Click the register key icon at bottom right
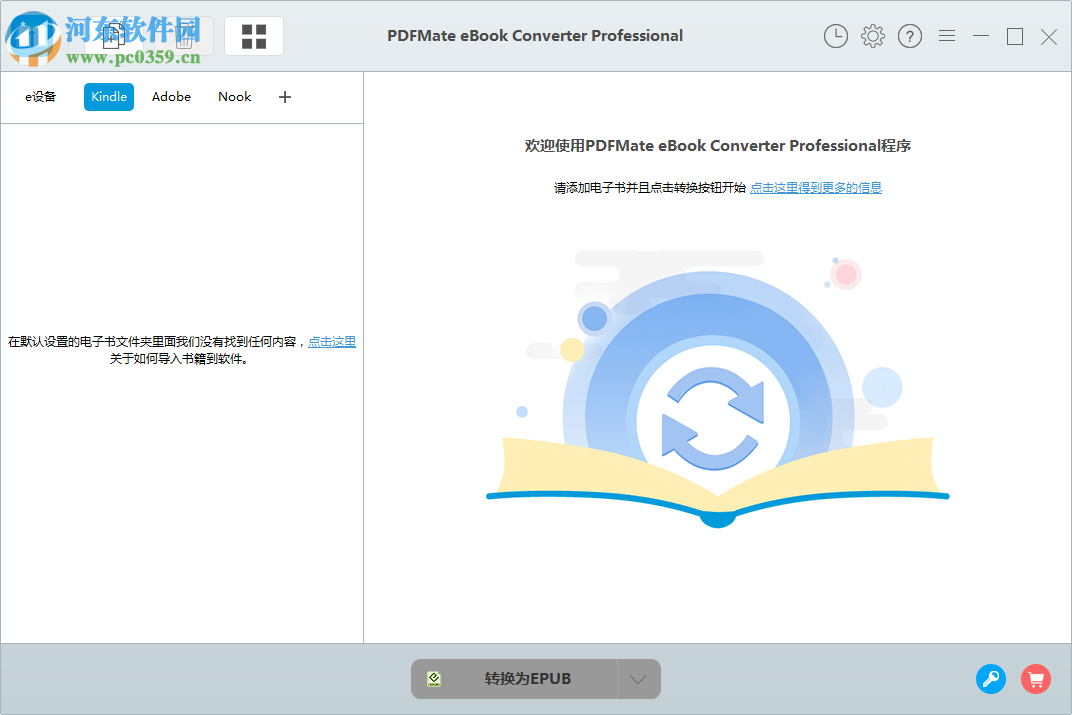This screenshot has width=1072, height=715. (991, 679)
